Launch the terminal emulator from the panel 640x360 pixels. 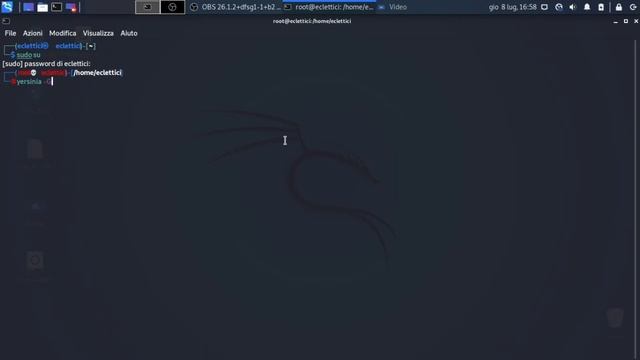(57, 7)
